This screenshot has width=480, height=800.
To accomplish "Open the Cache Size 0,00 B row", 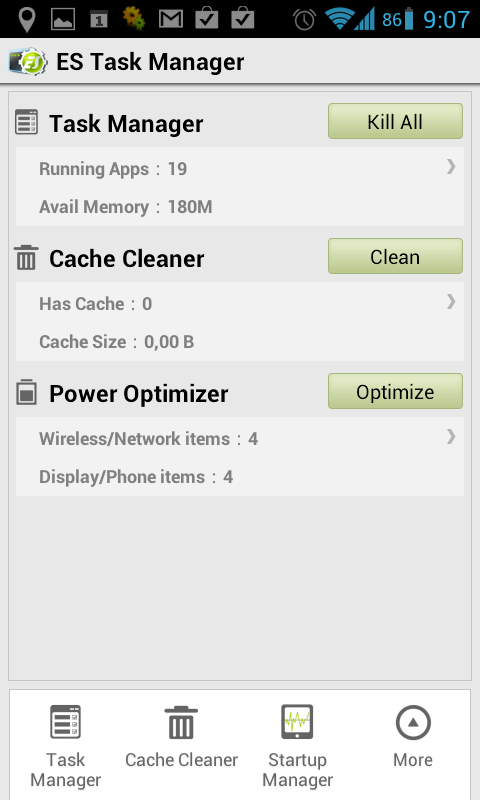I will [x=240, y=342].
